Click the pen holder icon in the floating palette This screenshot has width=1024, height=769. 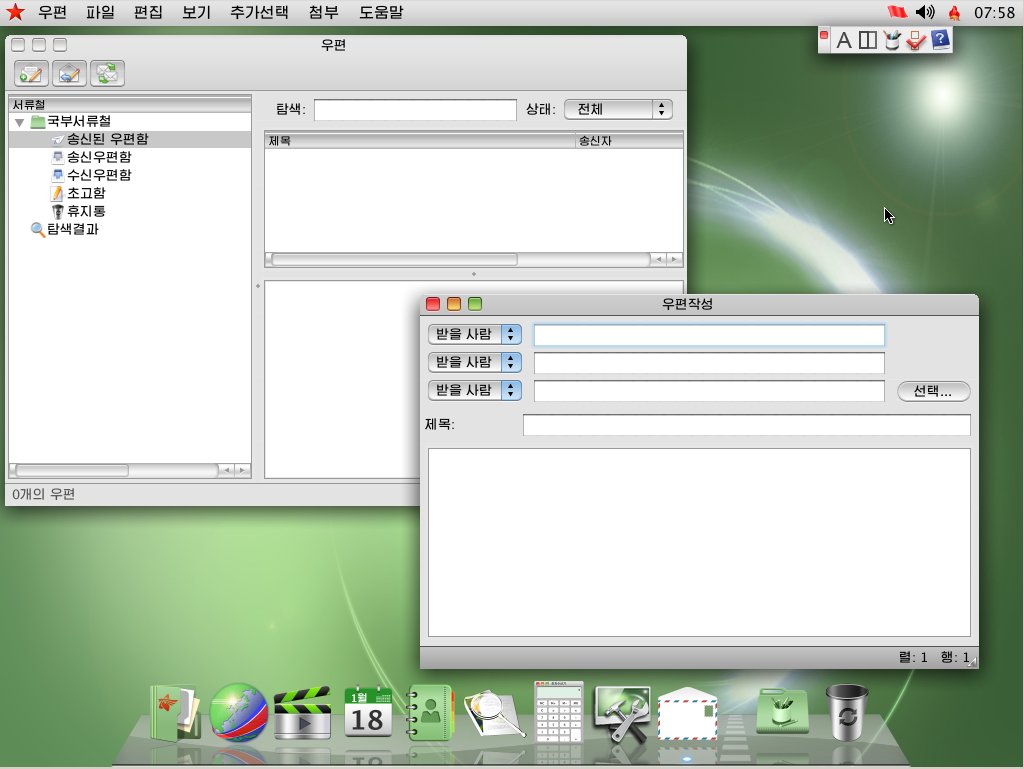point(892,41)
